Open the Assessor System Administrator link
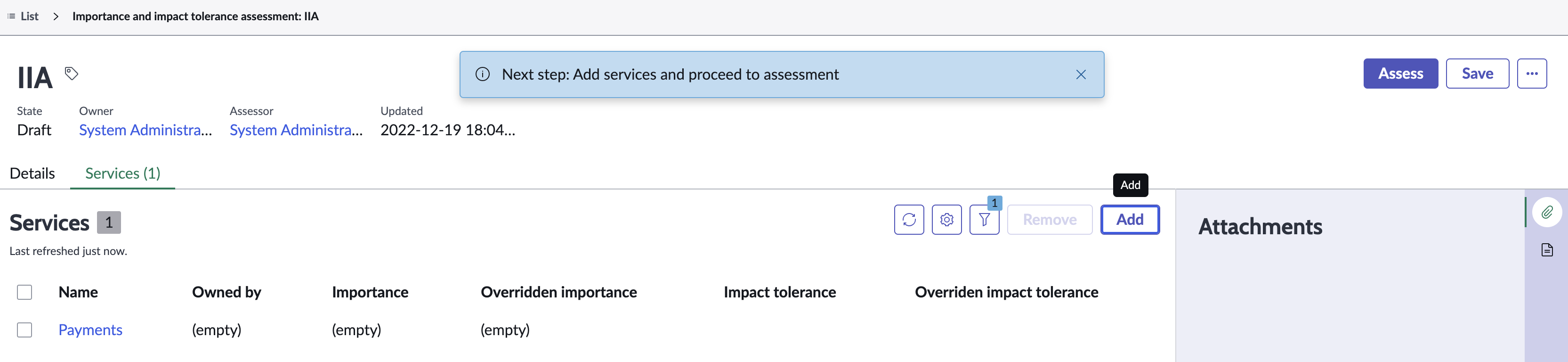Screen dimensions: 1568x362 (x=296, y=131)
